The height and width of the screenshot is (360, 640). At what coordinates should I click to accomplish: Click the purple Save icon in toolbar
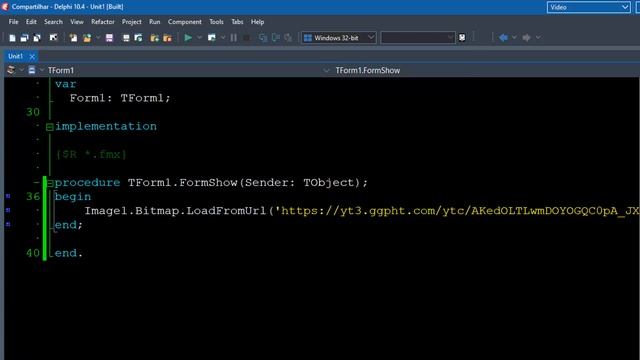(109, 38)
